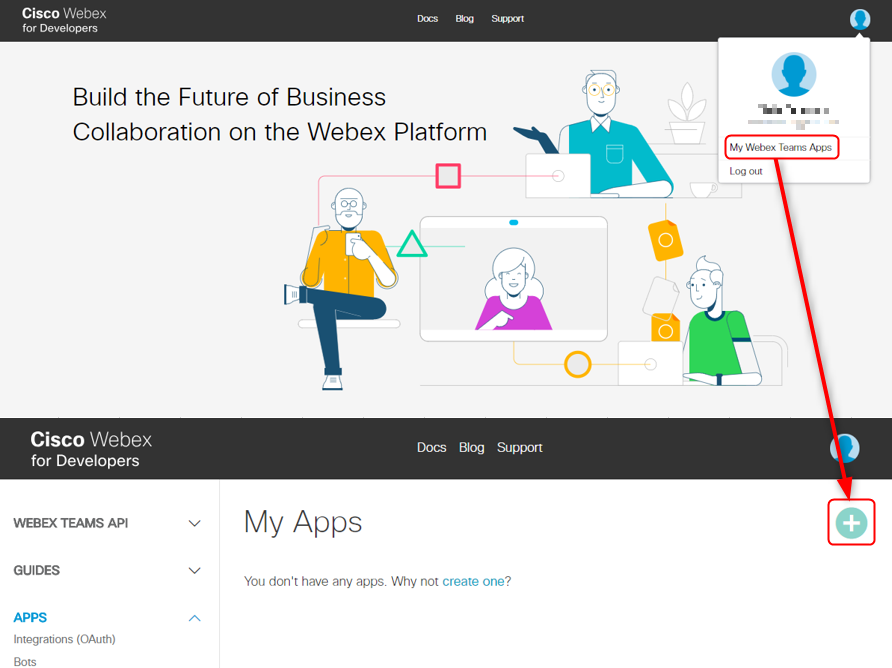Screen dimensions: 892x668
Task: Click Blog in the My Apps page header
Action: tap(471, 447)
